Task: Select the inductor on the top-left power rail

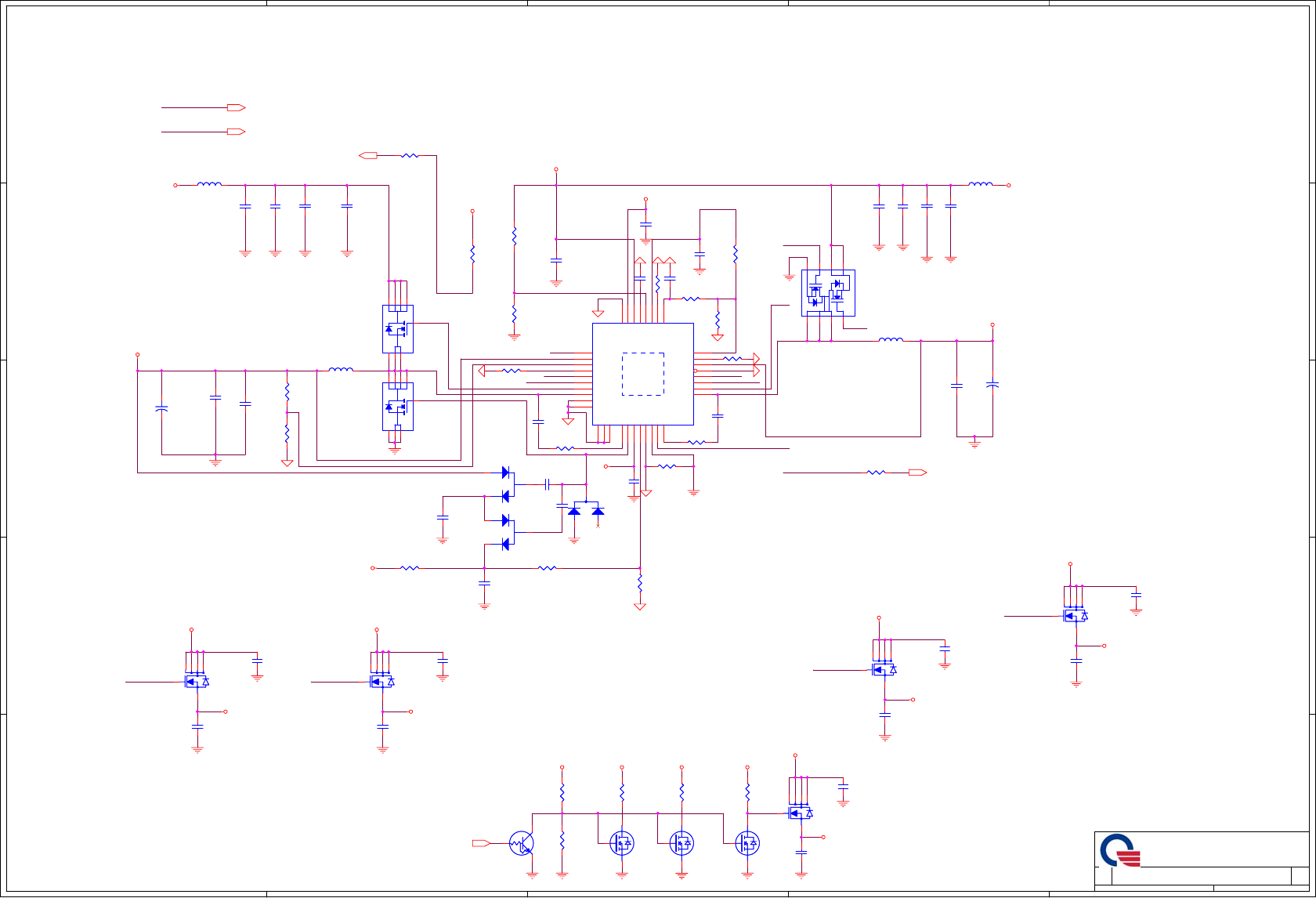Action: click(x=209, y=185)
